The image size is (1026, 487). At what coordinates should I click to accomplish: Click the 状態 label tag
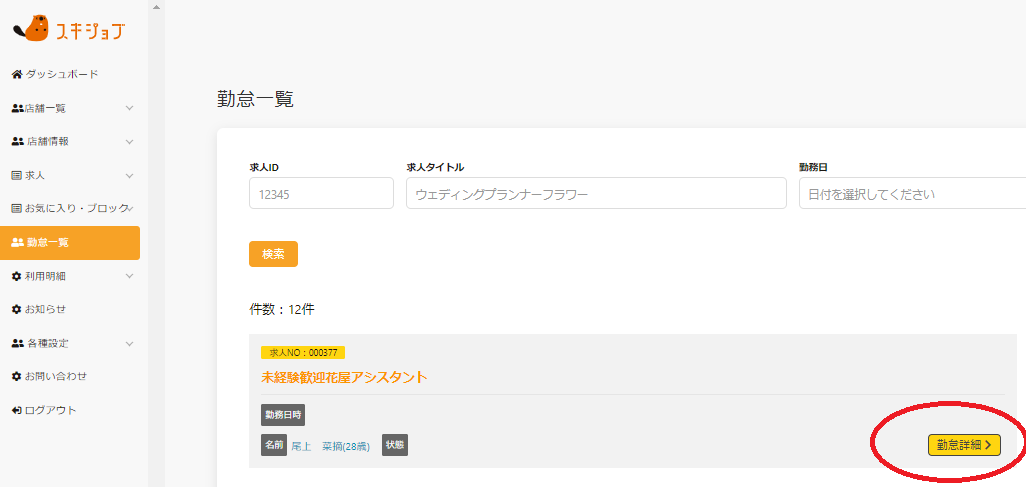pyautogui.click(x=395, y=445)
